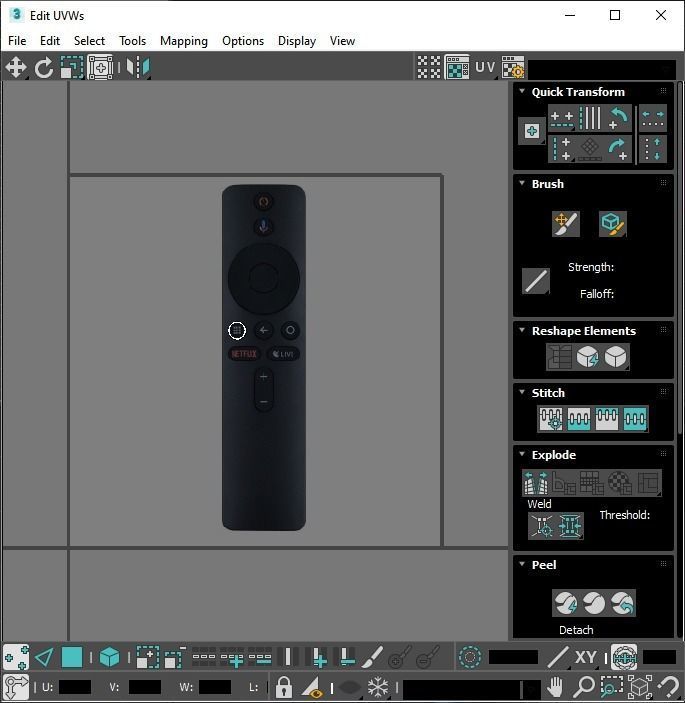Enable Edge sub-object mode
This screenshot has width=685, height=703.
(44, 657)
